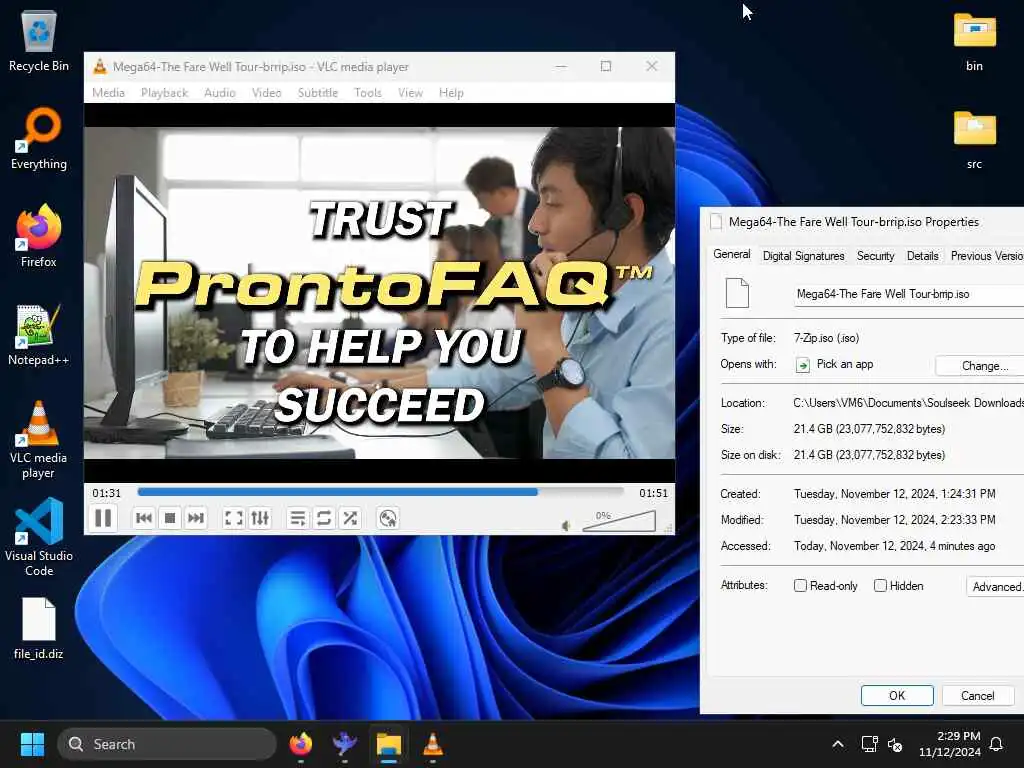The width and height of the screenshot is (1024, 768).
Task: Select the Everything desktop shortcut
Action: pyautogui.click(x=39, y=138)
